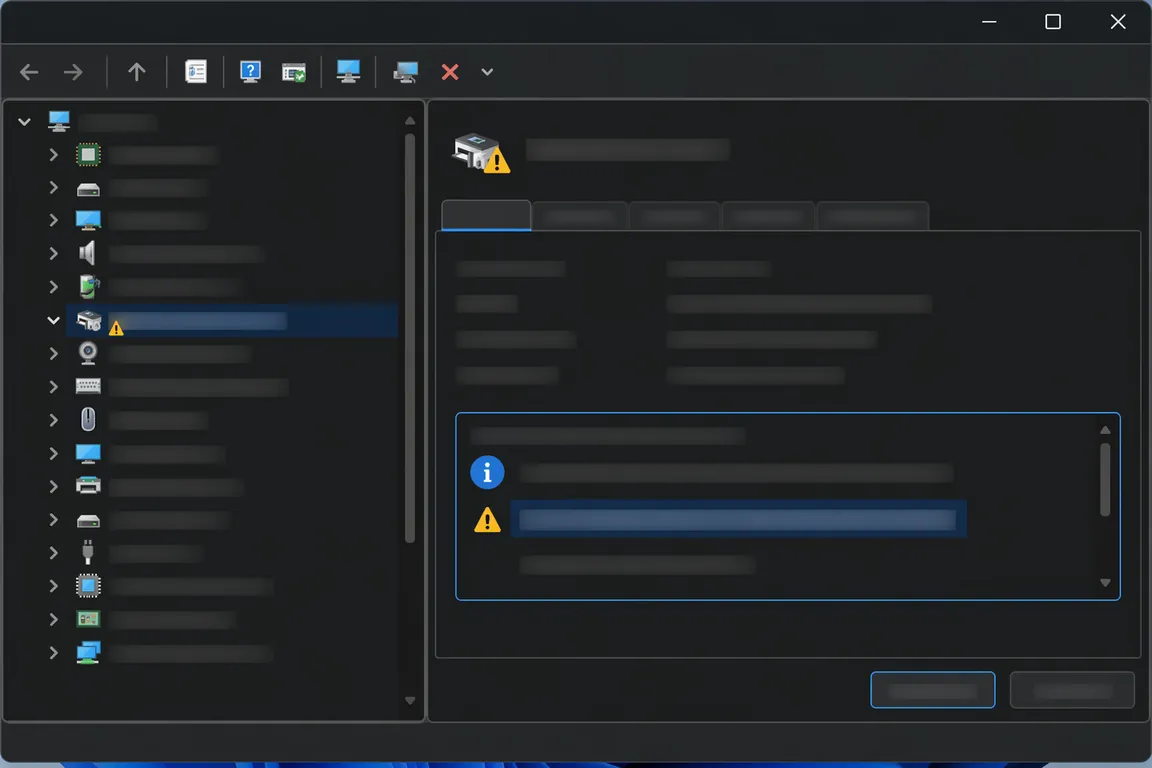Image resolution: width=1152 pixels, height=768 pixels.
Task: Expand the webcam category chevron
Action: [x=53, y=353]
